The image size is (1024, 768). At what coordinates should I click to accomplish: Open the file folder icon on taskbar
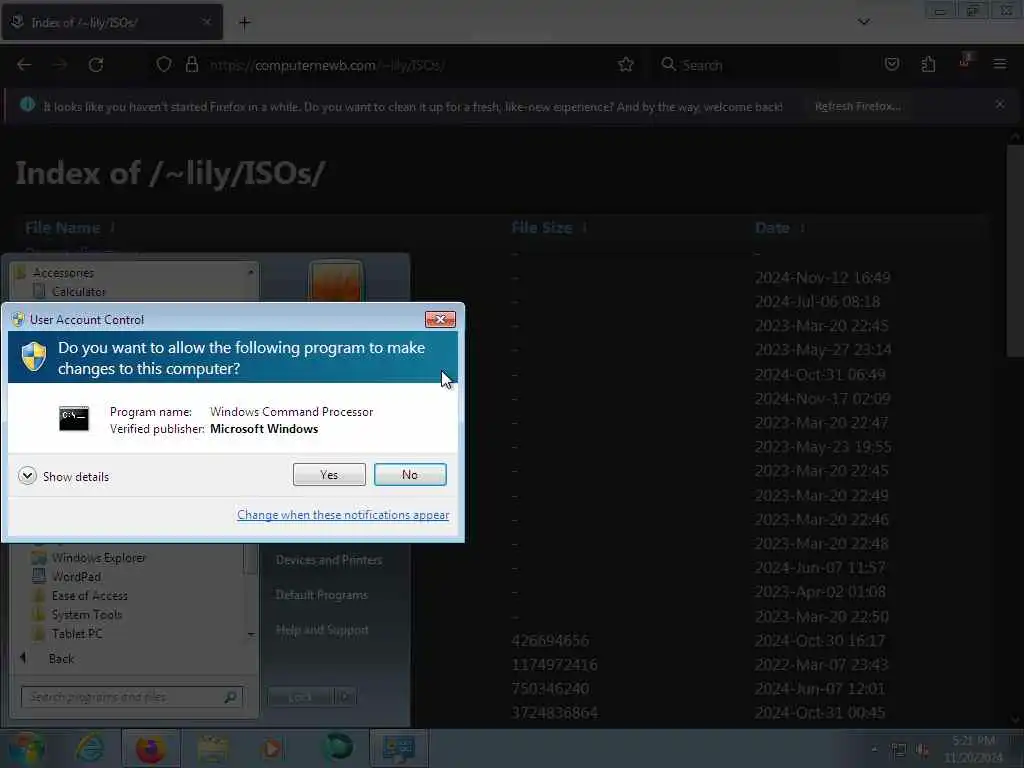point(213,748)
